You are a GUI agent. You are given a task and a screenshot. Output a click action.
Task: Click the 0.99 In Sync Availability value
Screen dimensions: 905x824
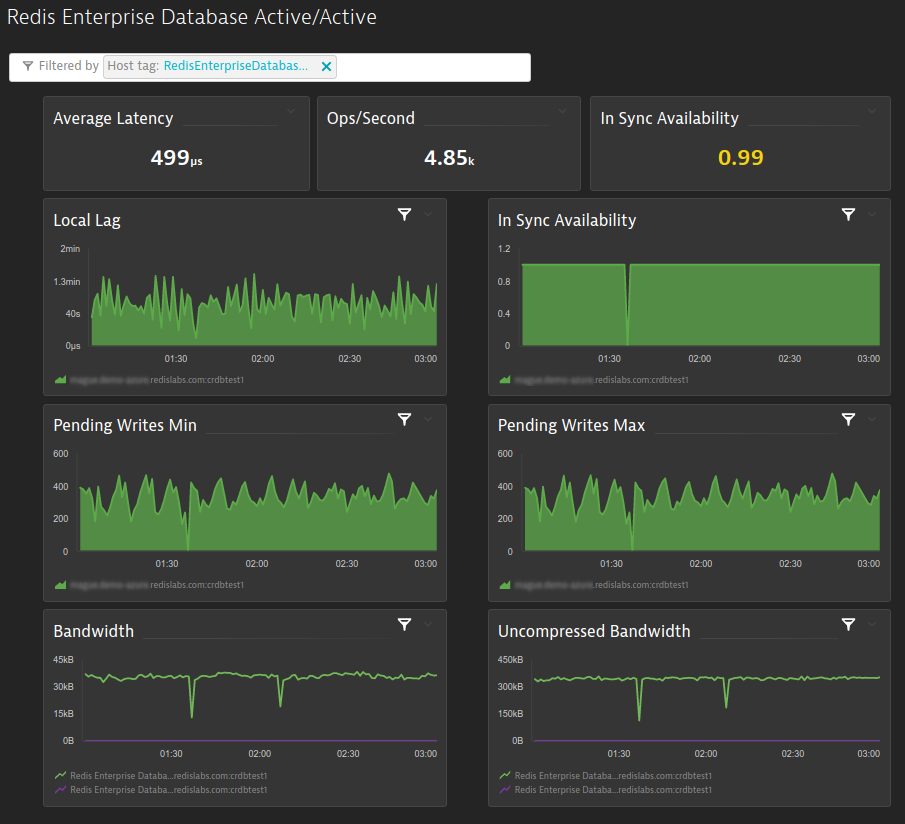[740, 158]
